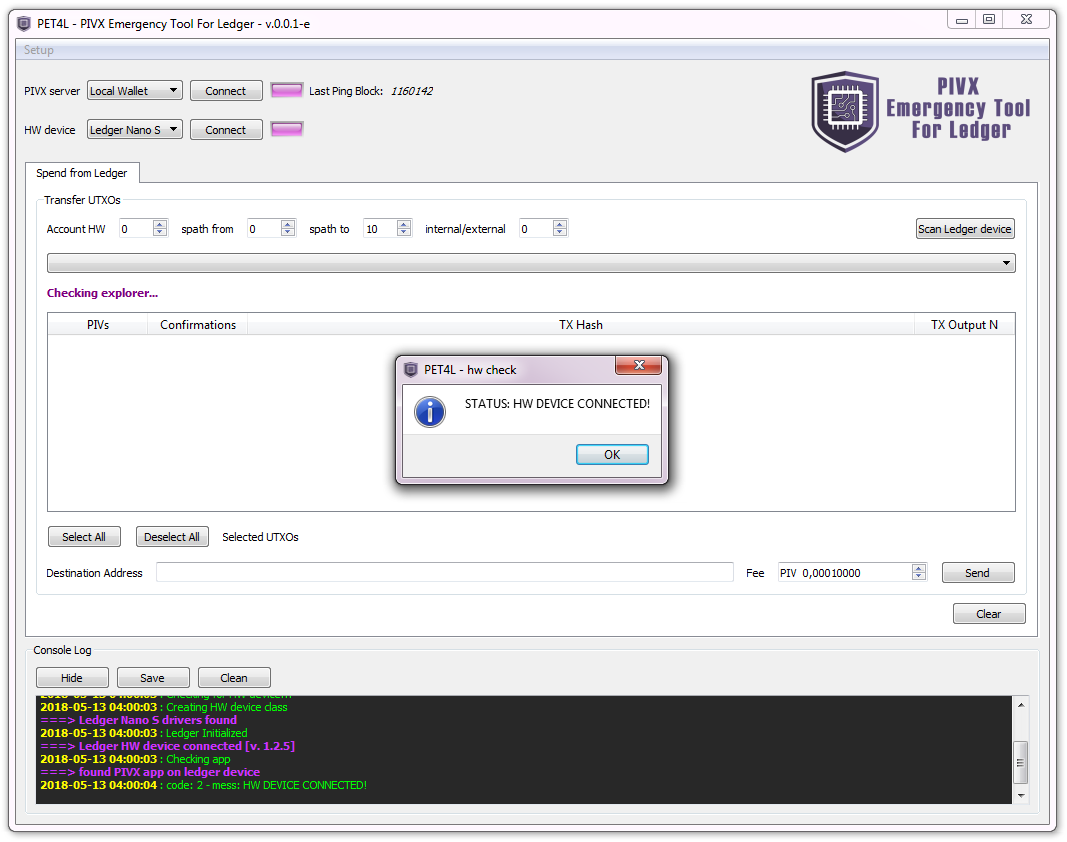Click the Send button
Screen dimensions: 1067x842
[977, 572]
